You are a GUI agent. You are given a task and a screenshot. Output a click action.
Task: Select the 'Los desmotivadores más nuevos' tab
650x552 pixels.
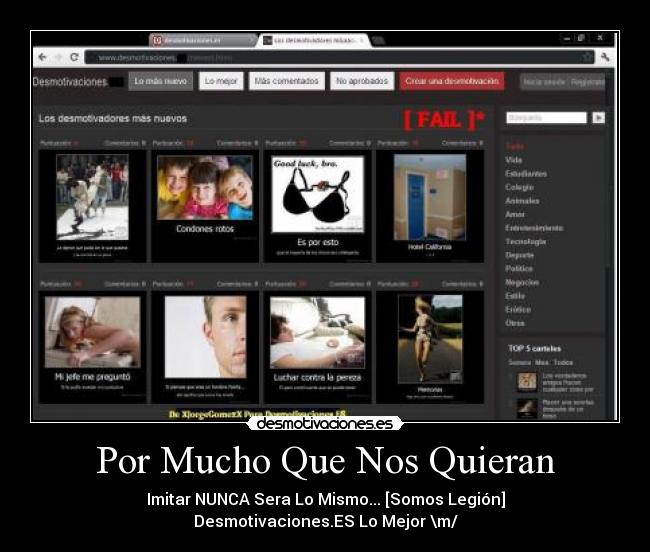314,40
